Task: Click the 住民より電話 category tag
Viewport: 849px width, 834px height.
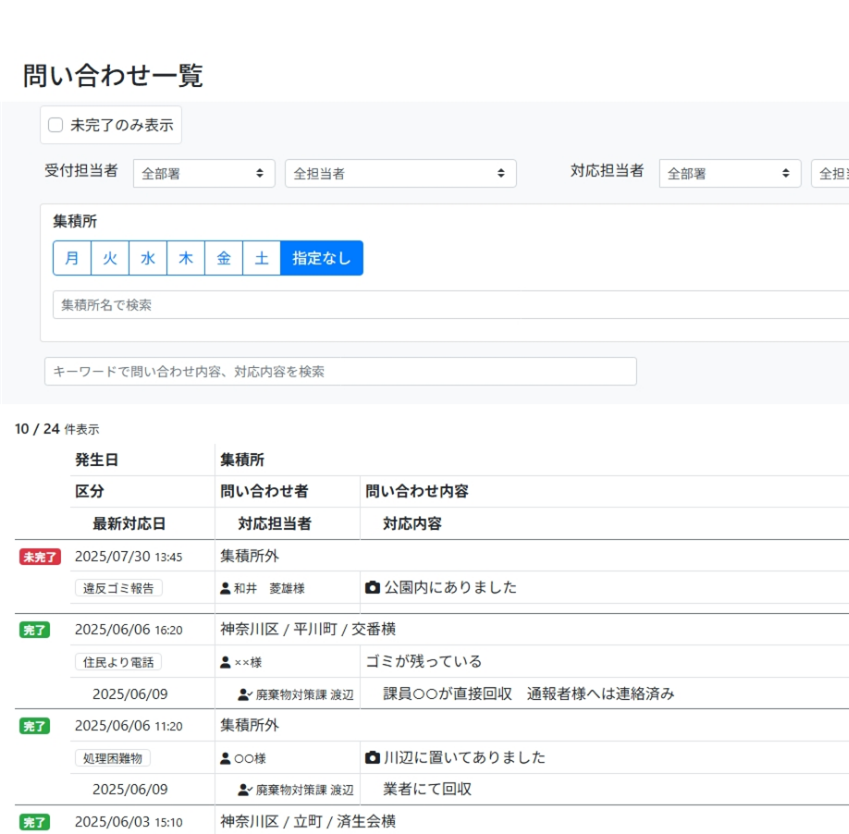Action: pyautogui.click(x=119, y=662)
